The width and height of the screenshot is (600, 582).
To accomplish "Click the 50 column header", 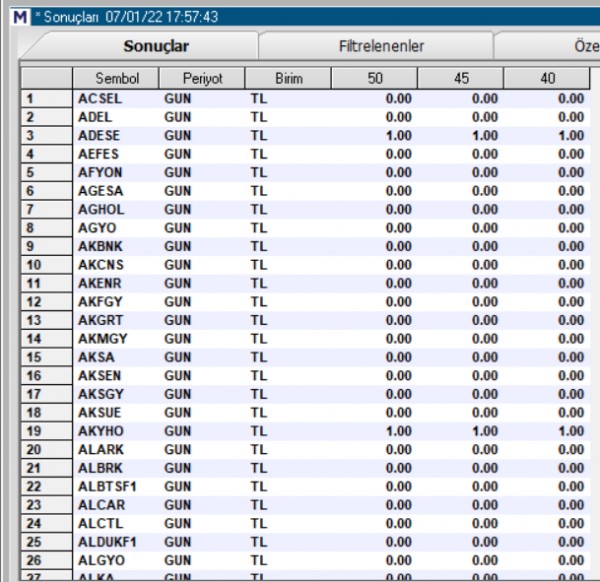I will click(x=375, y=78).
